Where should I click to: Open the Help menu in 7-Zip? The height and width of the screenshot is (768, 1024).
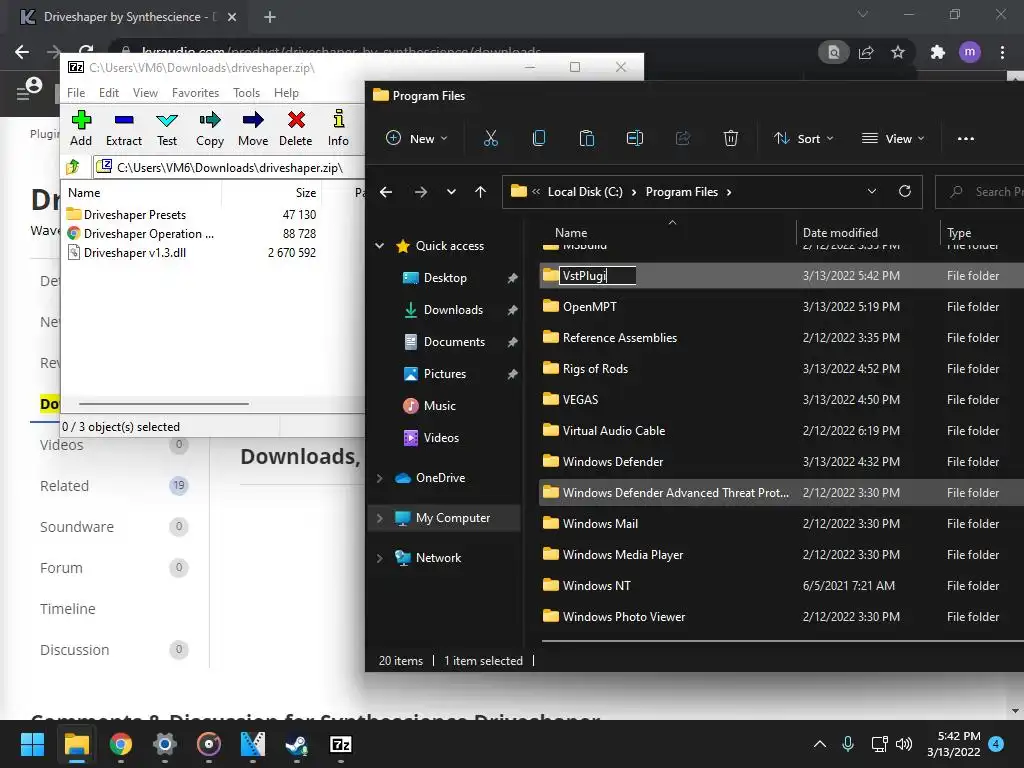coord(286,93)
